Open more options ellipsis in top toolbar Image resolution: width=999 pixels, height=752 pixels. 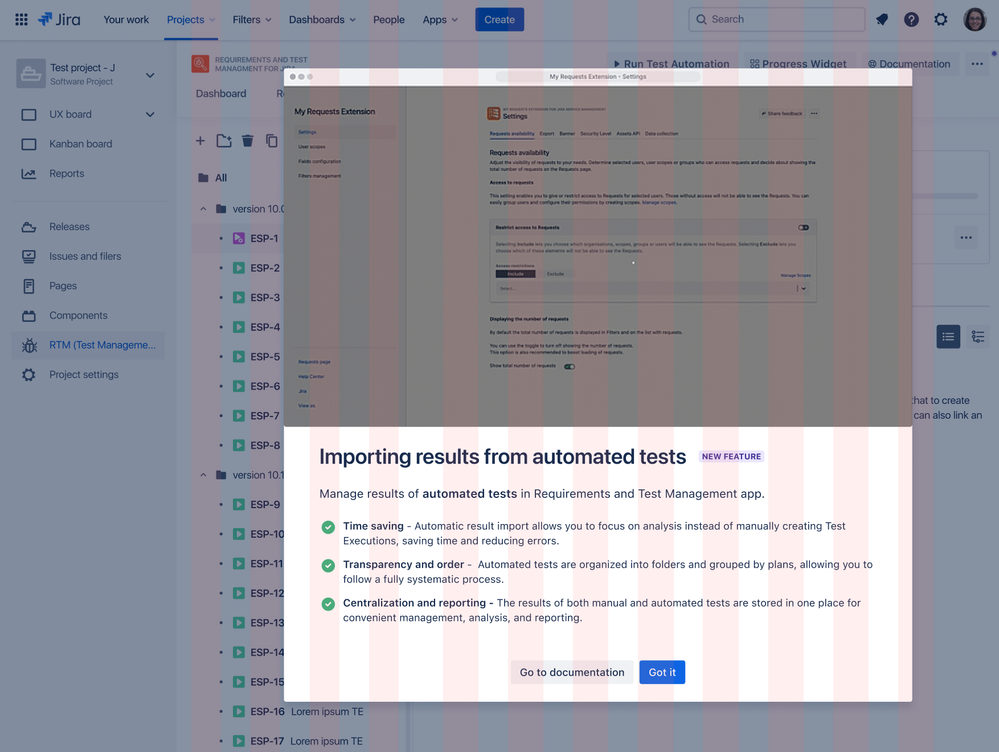tap(977, 64)
